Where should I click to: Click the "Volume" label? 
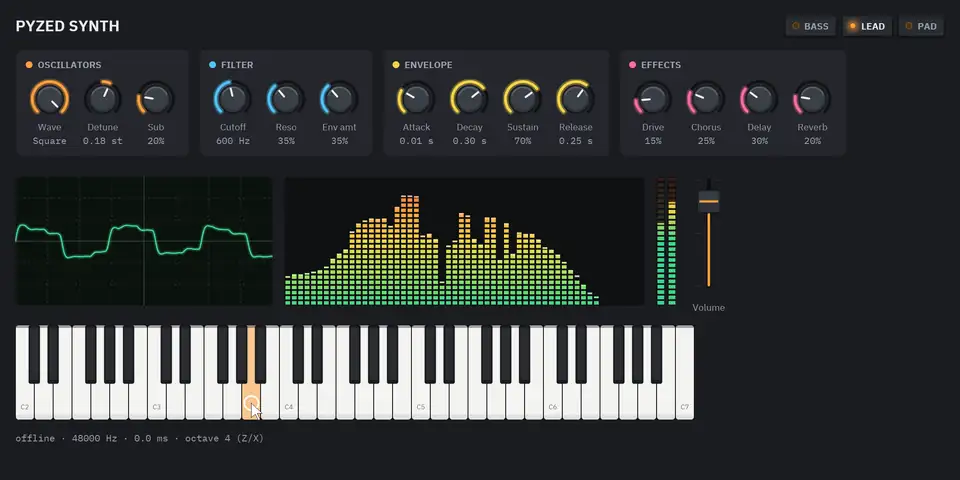(x=708, y=307)
